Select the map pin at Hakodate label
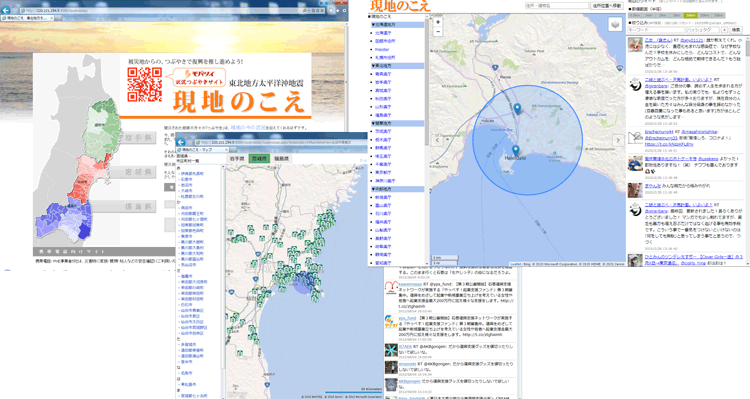Image resolution: width=750 pixels, height=399 pixels. (x=516, y=151)
